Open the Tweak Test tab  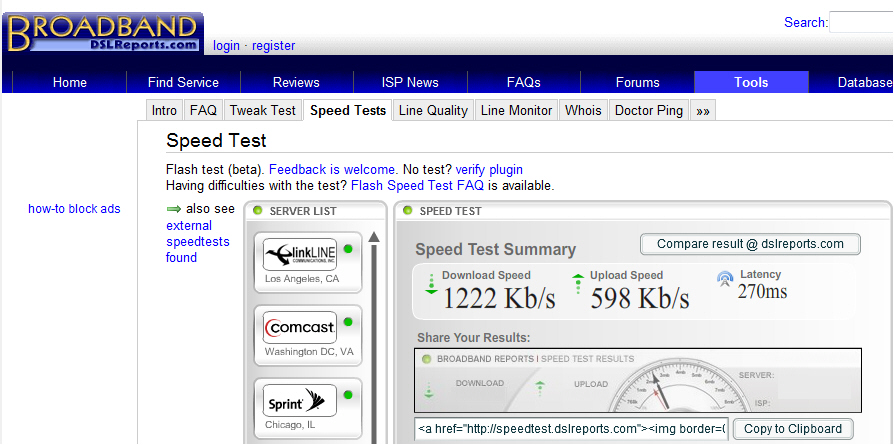point(263,111)
